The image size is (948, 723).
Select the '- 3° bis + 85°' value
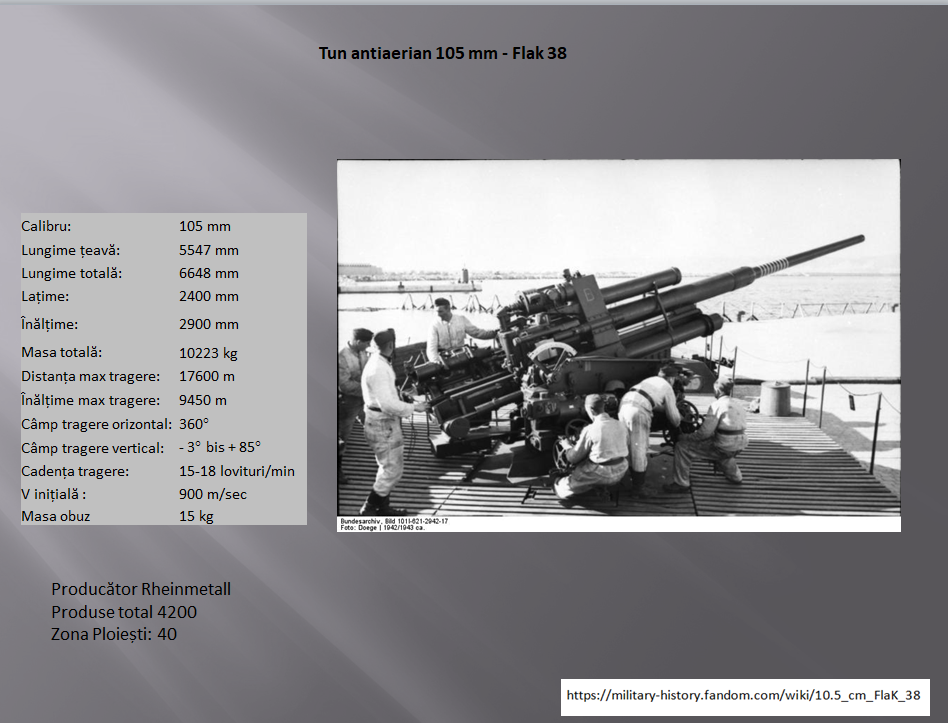[x=219, y=447]
